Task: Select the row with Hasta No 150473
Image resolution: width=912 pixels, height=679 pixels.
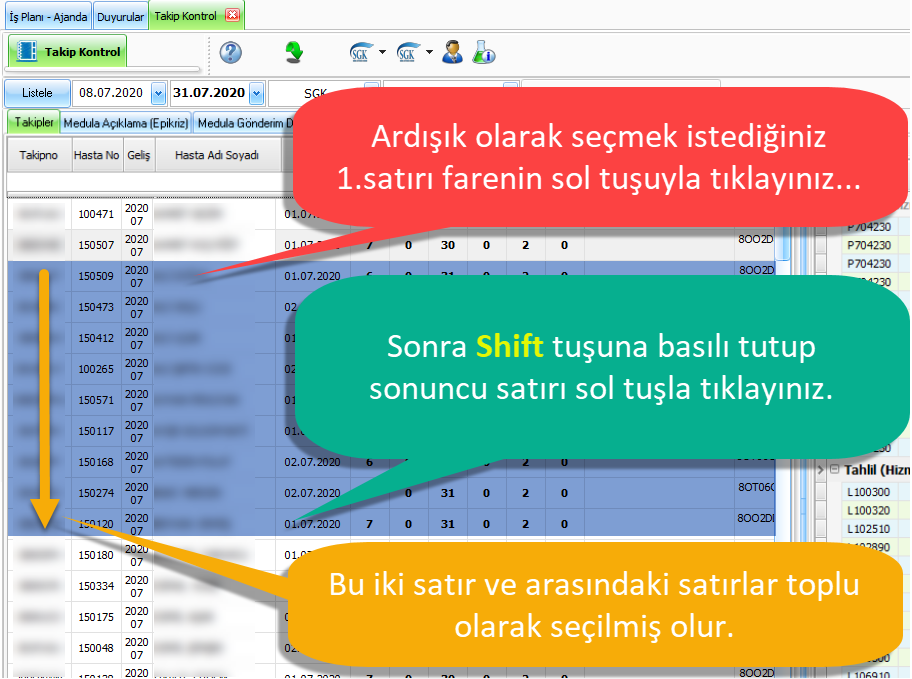Action: (391, 307)
